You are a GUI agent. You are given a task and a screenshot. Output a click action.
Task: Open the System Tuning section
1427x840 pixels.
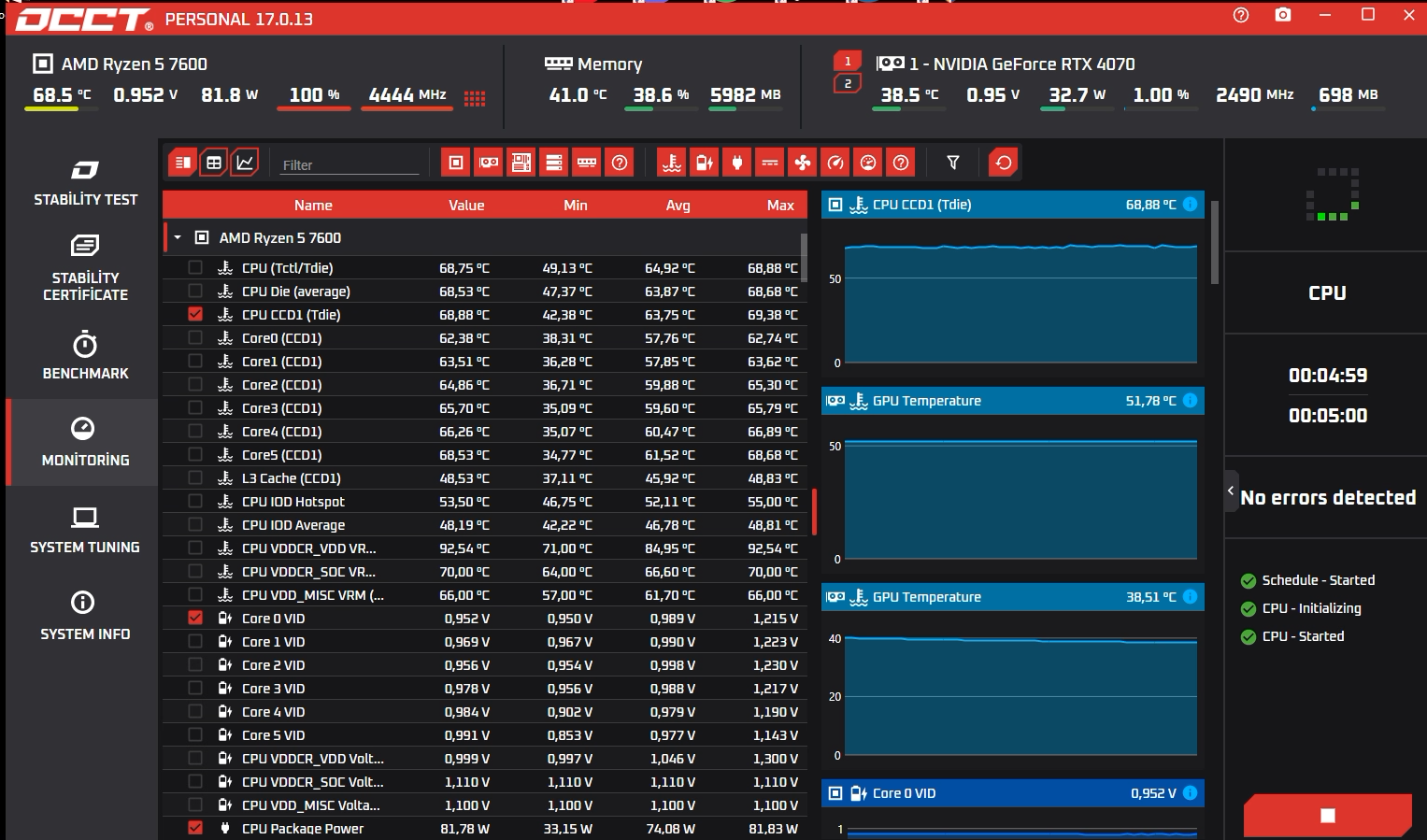(x=85, y=530)
